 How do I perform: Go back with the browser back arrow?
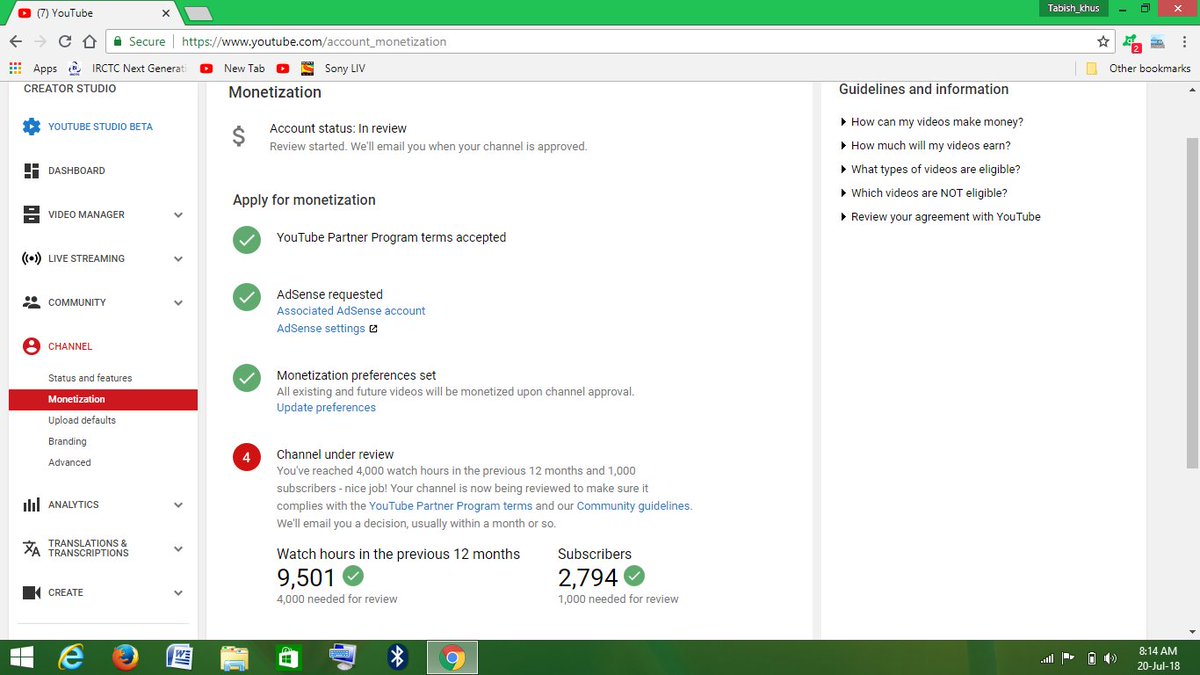[15, 42]
